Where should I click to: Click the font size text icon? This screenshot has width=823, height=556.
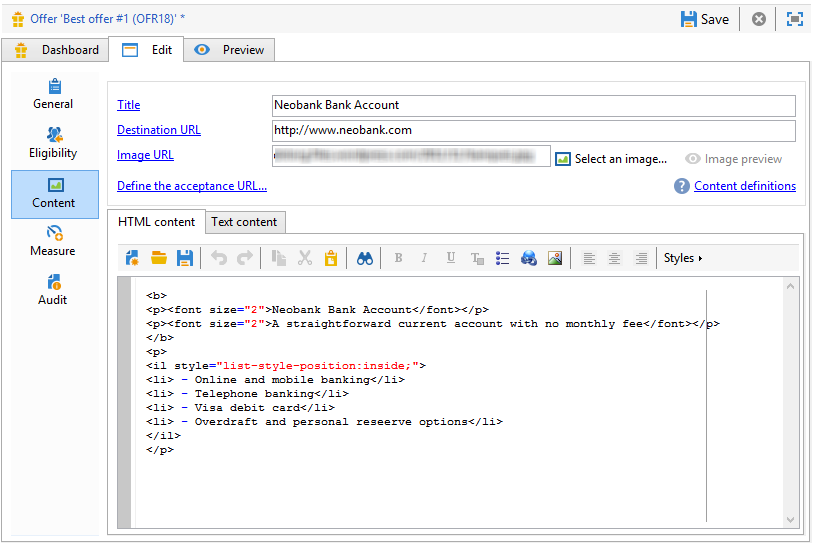477,258
